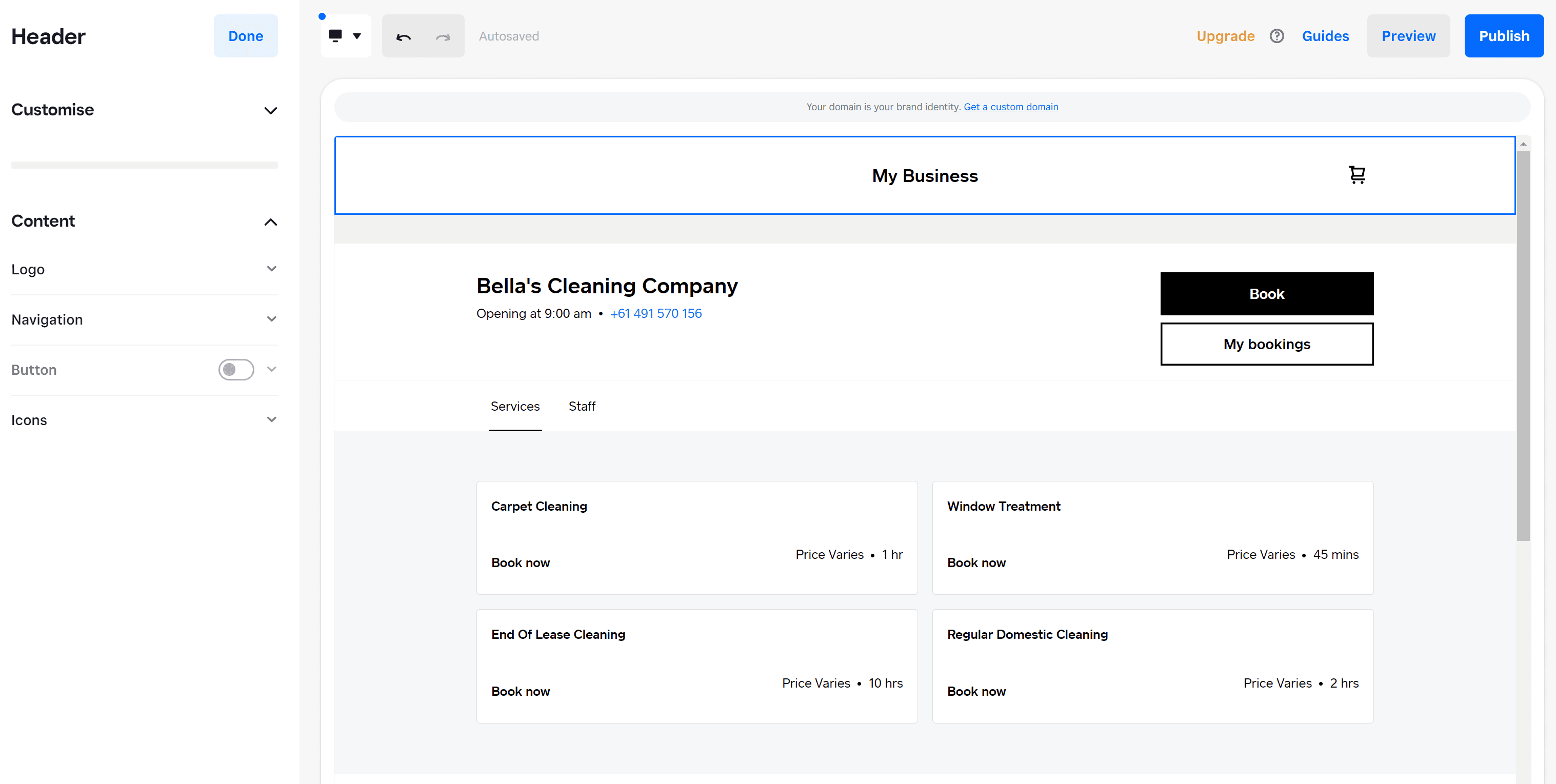This screenshot has width=1556, height=784.
Task: Select the Services tab
Action: coord(515,406)
